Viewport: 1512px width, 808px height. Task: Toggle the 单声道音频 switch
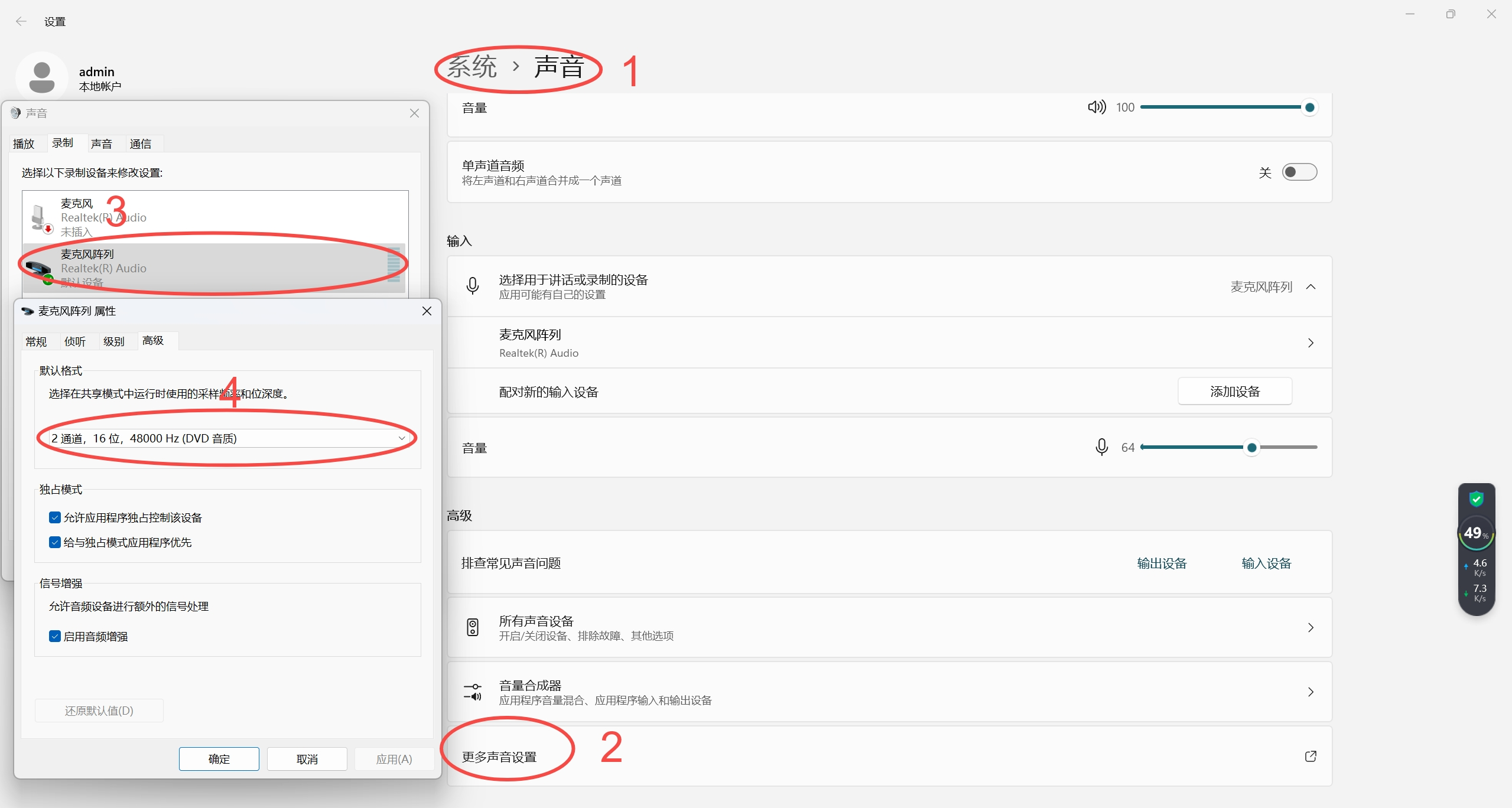point(1299,172)
